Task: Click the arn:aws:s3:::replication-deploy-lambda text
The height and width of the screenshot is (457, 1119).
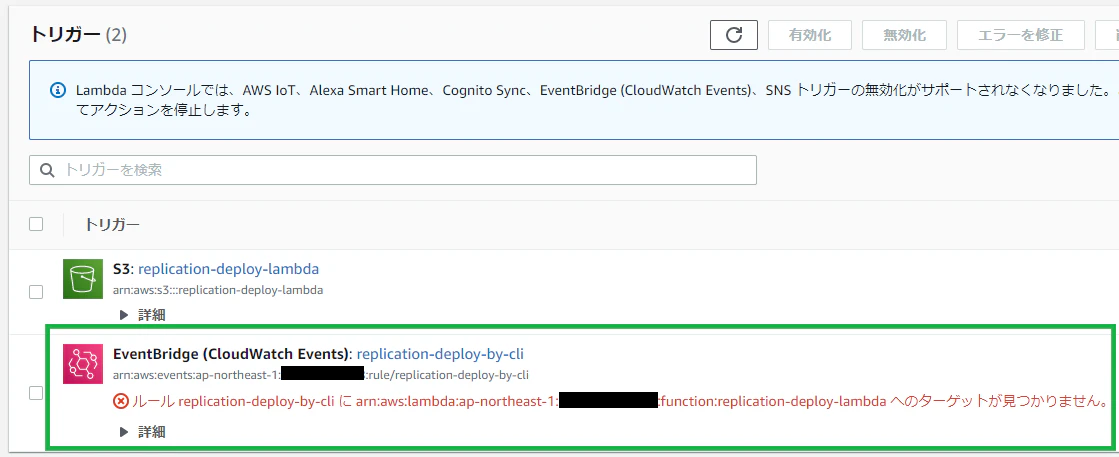Action: [218, 290]
